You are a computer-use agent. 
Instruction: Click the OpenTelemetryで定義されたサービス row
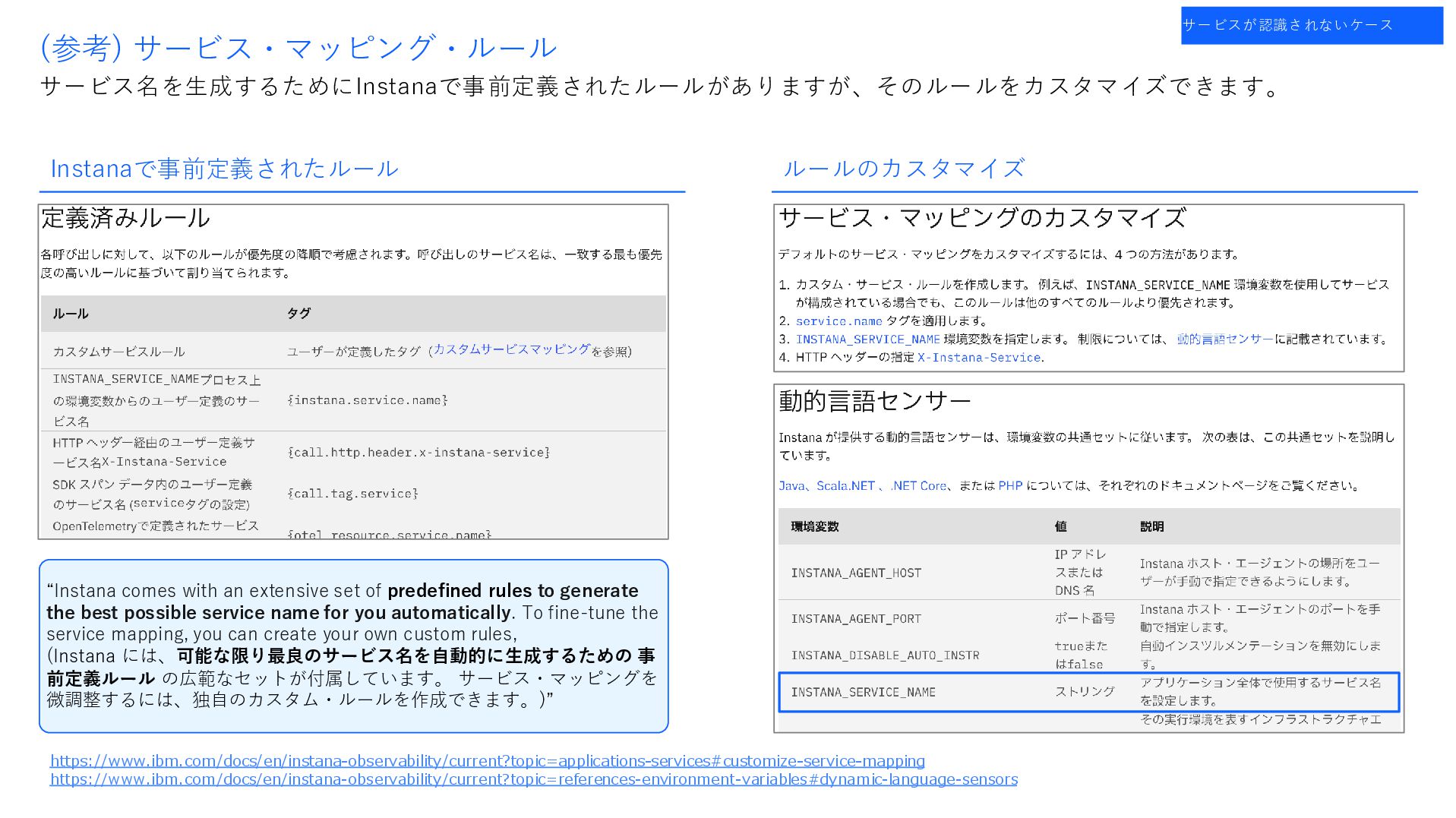[156, 526]
